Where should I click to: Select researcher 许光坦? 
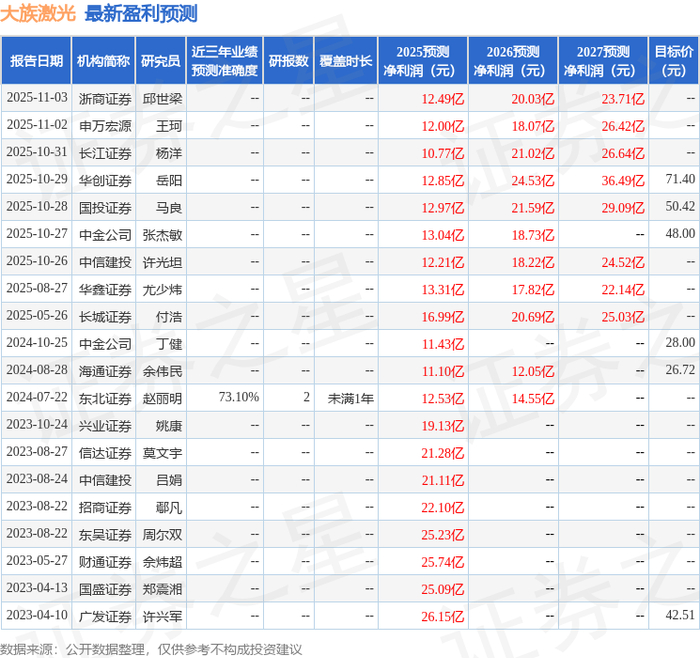pos(162,262)
